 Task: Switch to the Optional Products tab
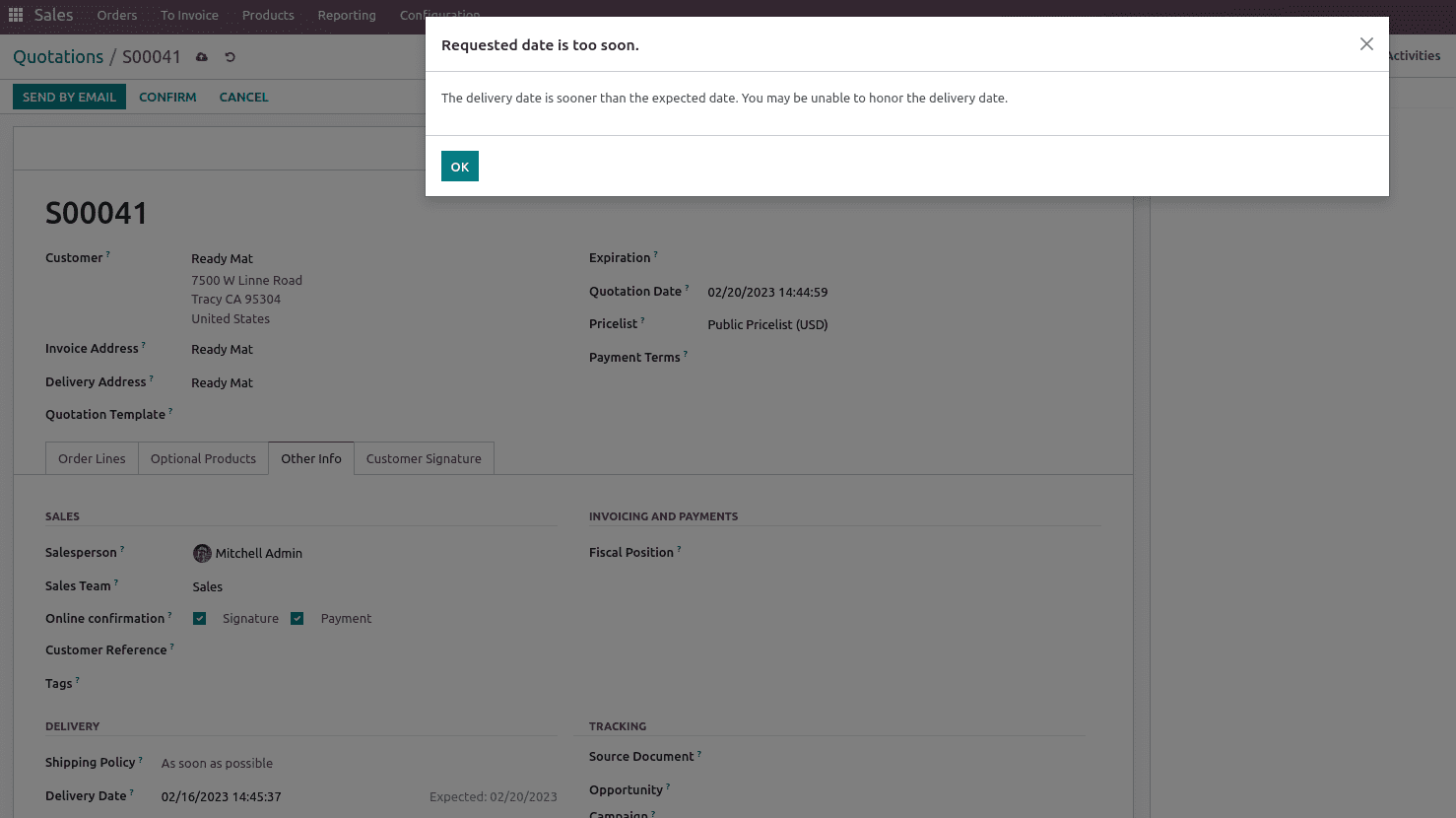pos(203,458)
